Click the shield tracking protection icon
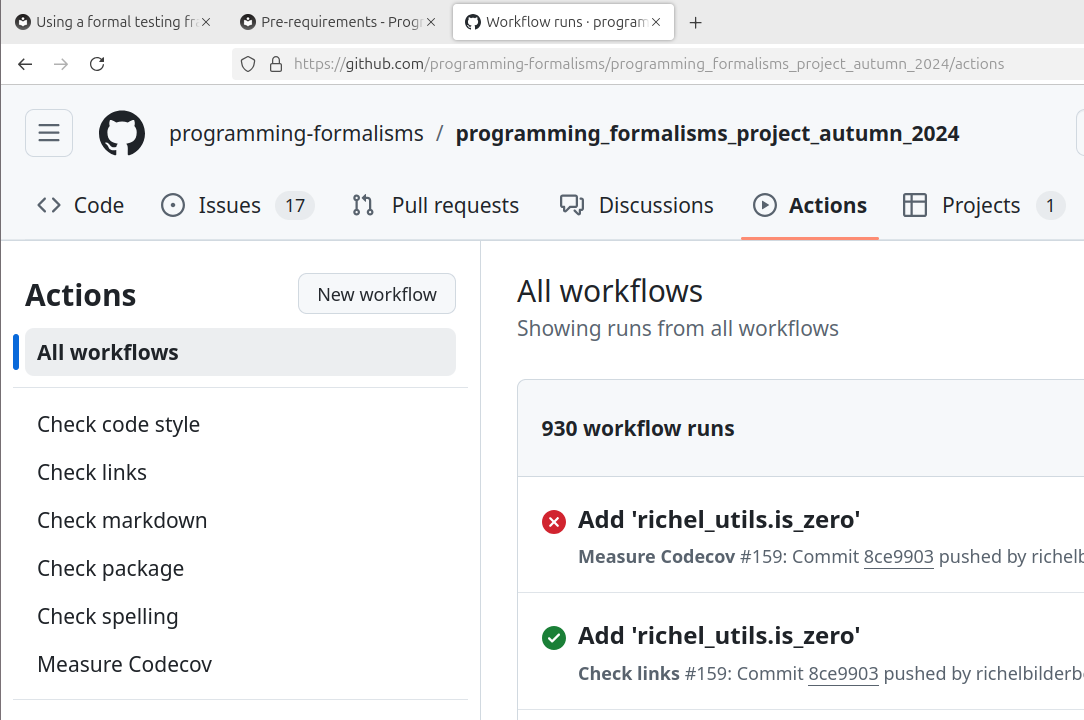 pyautogui.click(x=249, y=64)
